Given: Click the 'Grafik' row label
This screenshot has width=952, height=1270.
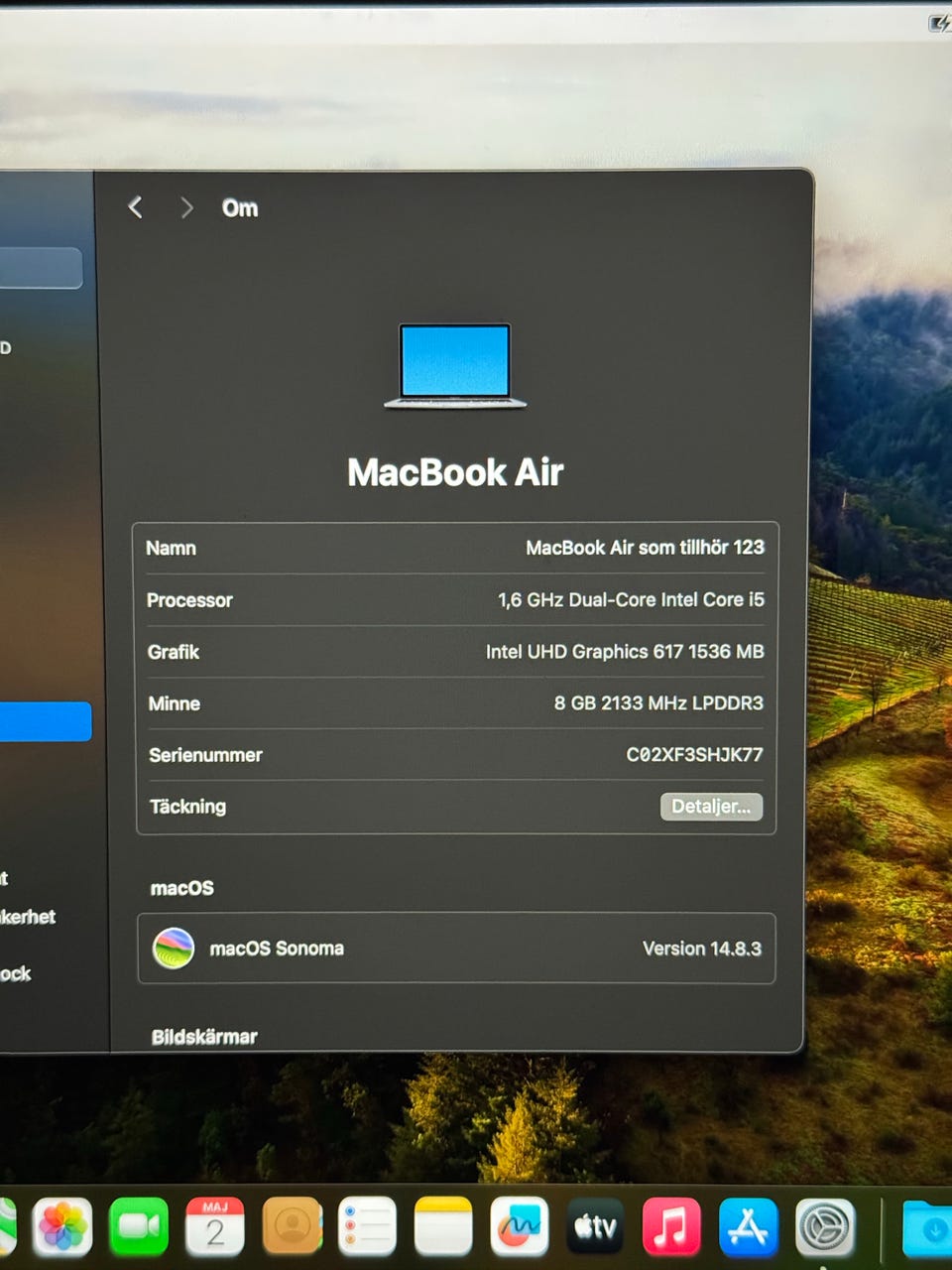Looking at the screenshot, I should pyautogui.click(x=174, y=652).
